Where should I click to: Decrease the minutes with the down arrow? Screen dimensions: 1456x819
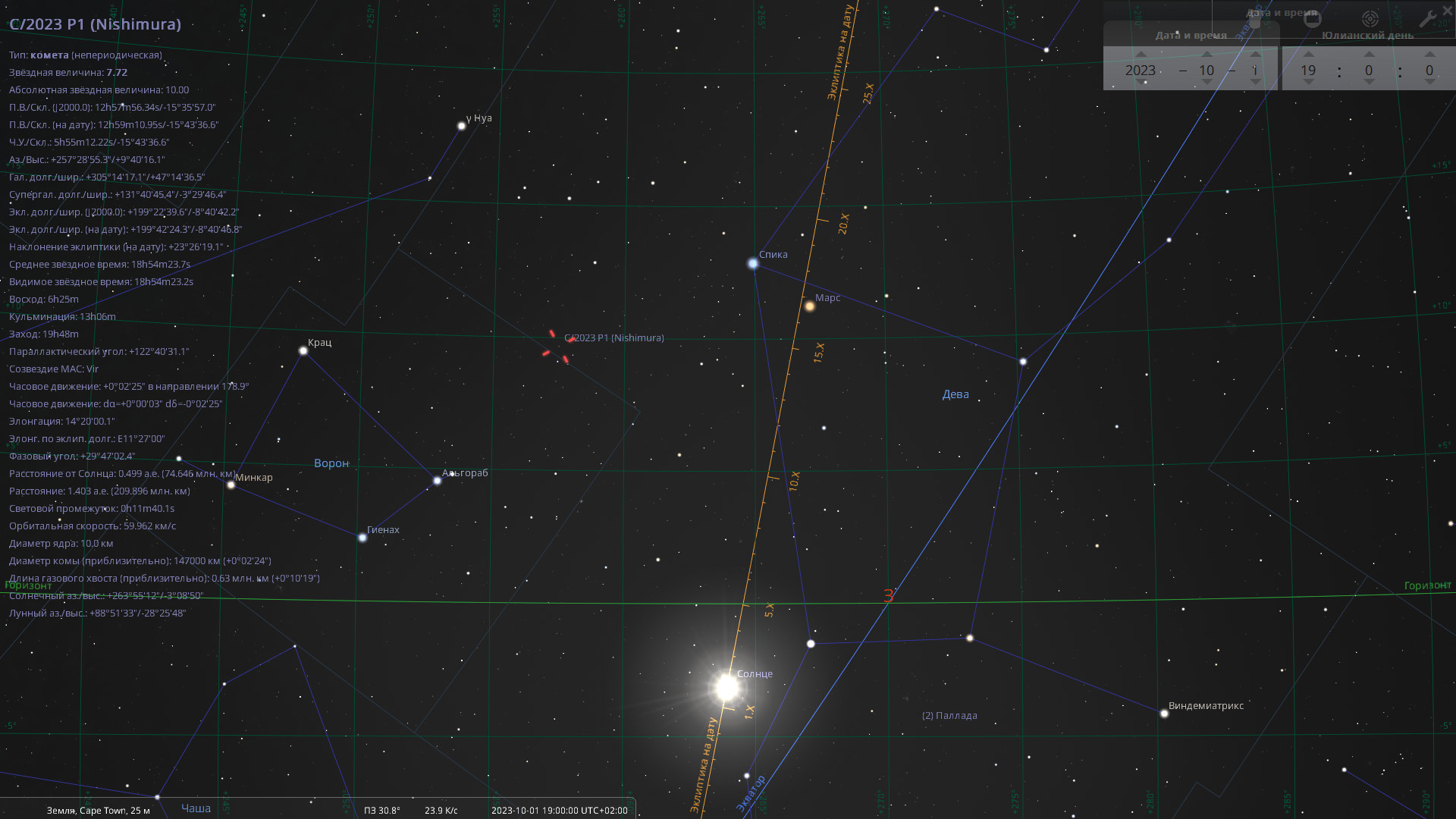point(1369,83)
